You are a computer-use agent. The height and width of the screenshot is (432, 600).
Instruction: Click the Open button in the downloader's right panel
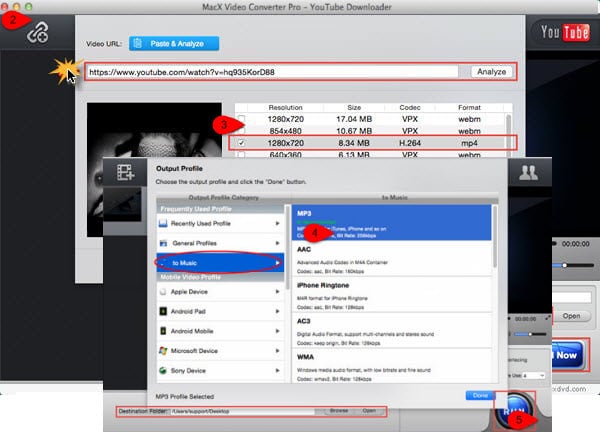pos(571,316)
